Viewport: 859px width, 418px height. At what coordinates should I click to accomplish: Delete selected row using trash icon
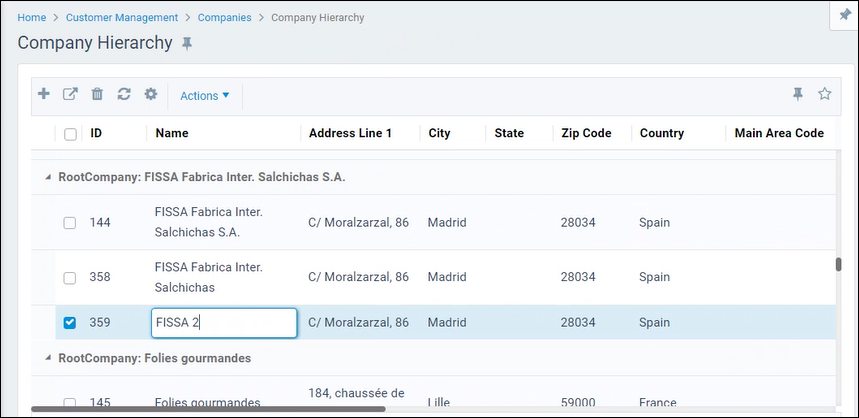pos(97,94)
